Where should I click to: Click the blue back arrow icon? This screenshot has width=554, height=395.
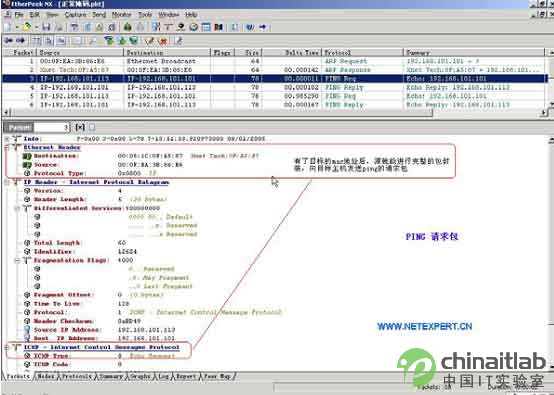click(x=8, y=41)
